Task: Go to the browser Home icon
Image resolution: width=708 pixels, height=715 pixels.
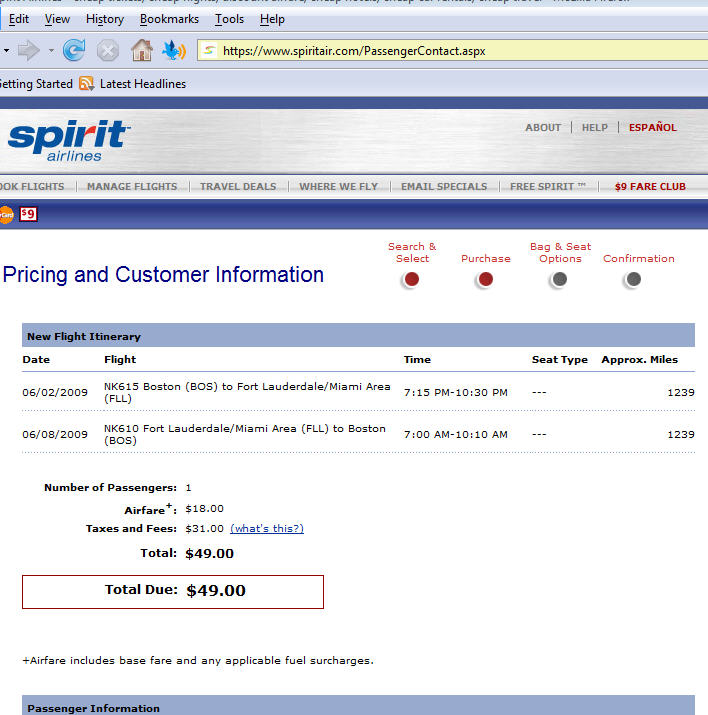Action: click(142, 50)
